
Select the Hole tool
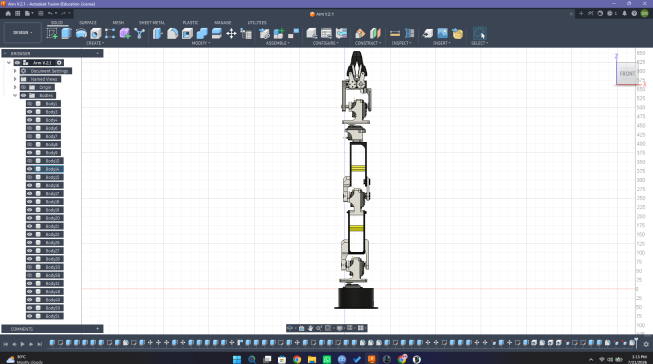pyautogui.click(x=95, y=33)
